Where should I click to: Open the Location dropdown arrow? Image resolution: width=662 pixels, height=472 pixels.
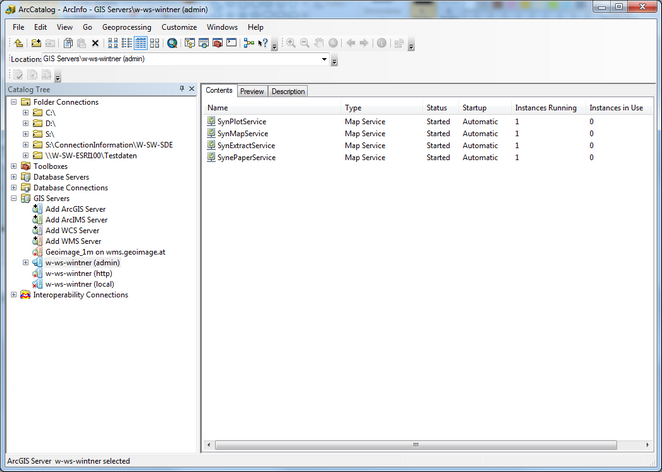pos(324,59)
